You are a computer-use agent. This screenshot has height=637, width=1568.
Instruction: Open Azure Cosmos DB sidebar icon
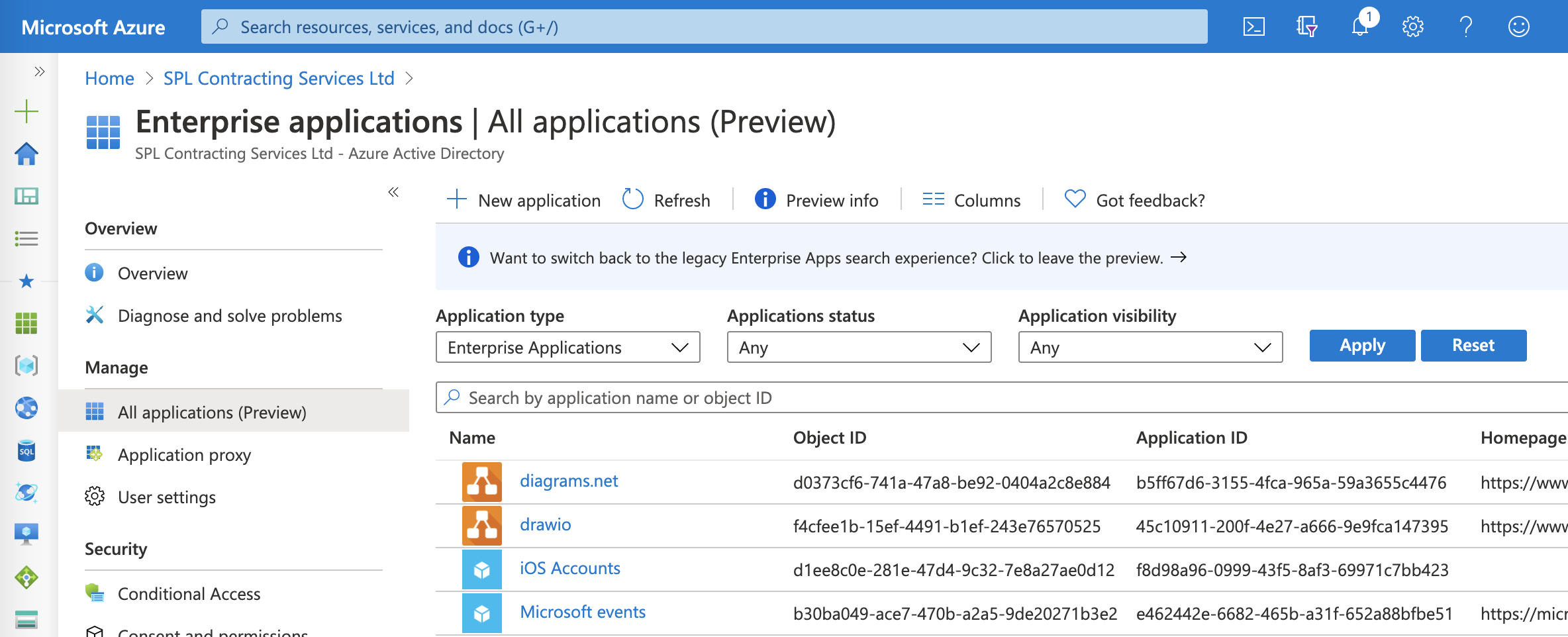pyautogui.click(x=26, y=493)
